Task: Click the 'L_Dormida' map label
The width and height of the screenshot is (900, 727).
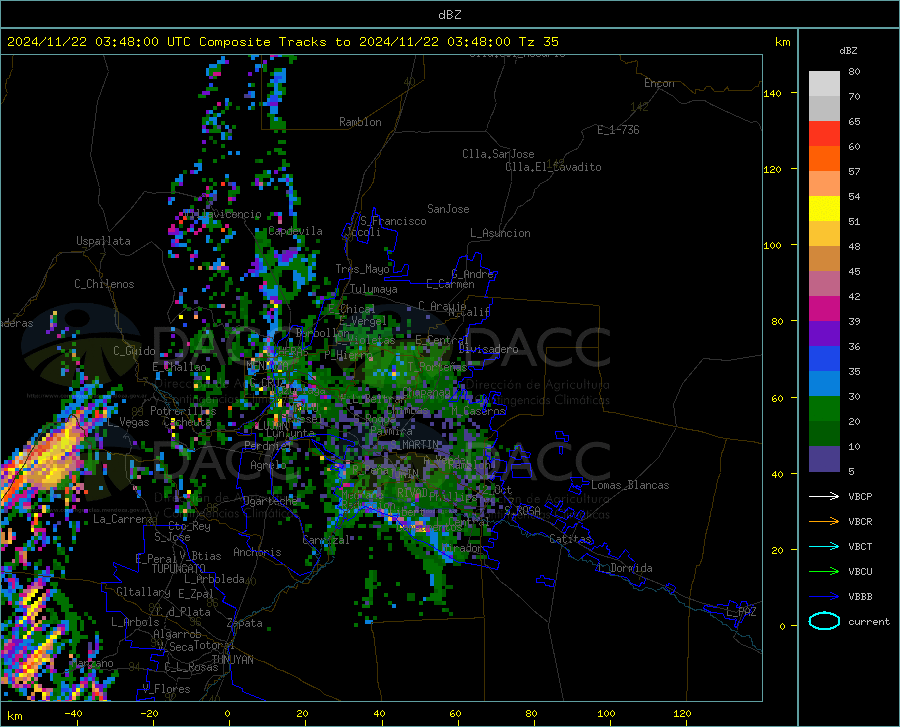Action: pos(624,568)
